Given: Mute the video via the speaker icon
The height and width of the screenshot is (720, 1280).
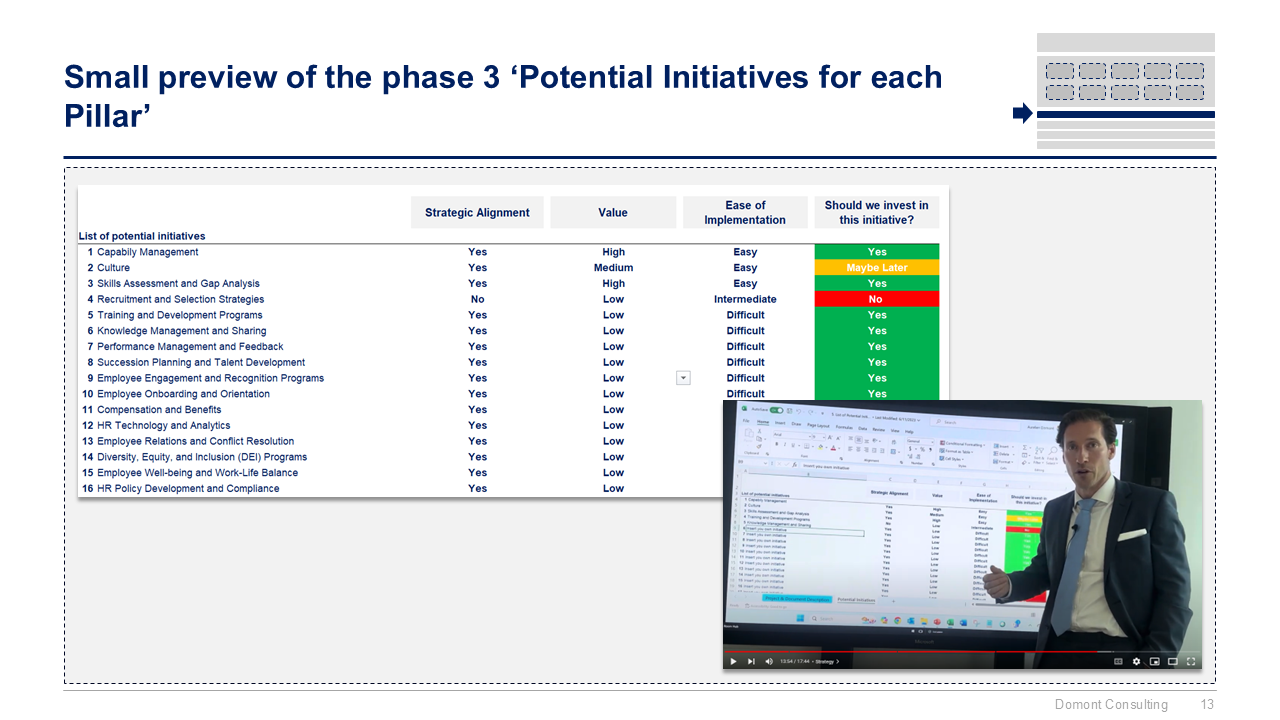Looking at the screenshot, I should click(768, 661).
